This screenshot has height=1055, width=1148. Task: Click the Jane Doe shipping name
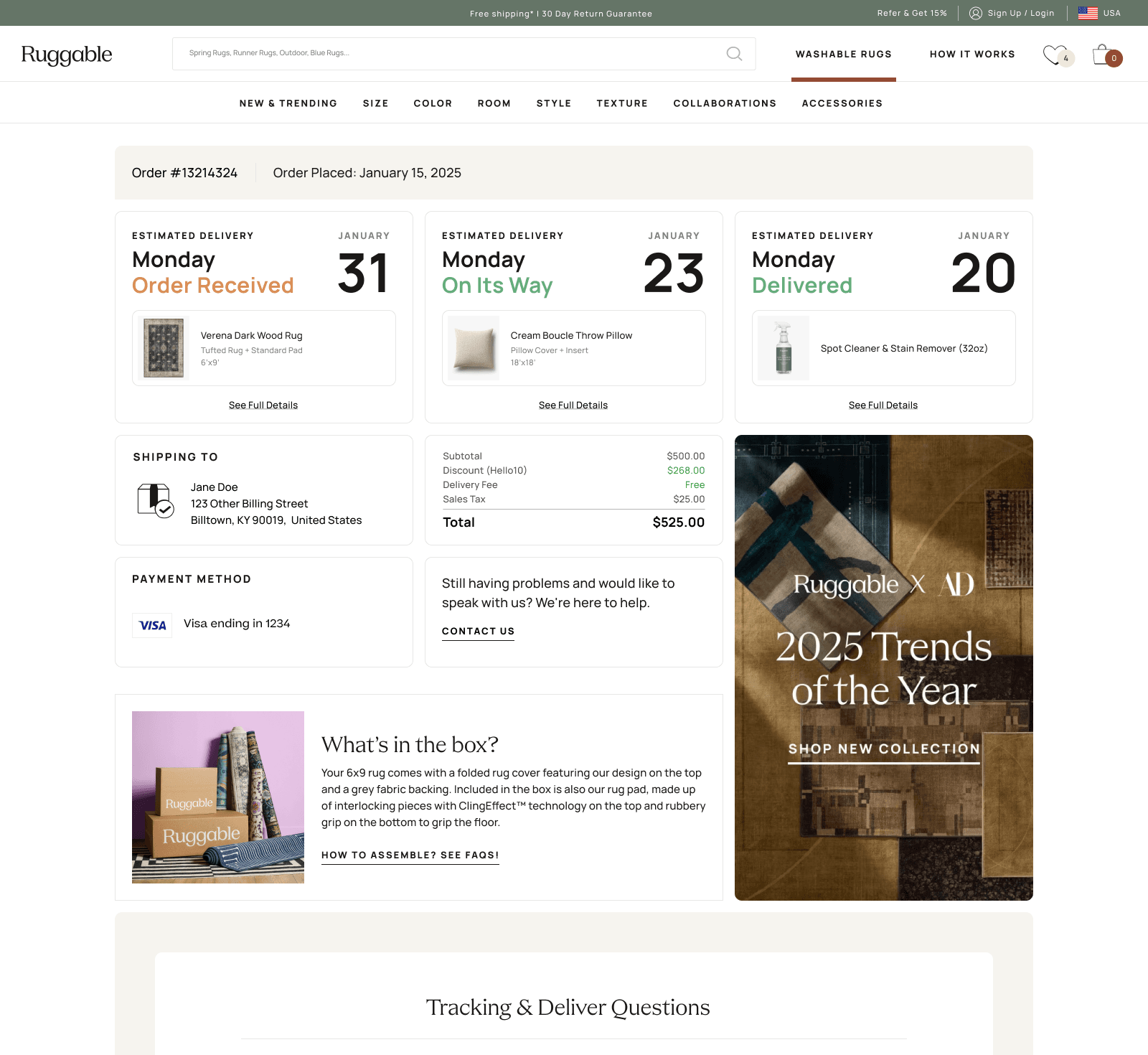click(x=215, y=487)
